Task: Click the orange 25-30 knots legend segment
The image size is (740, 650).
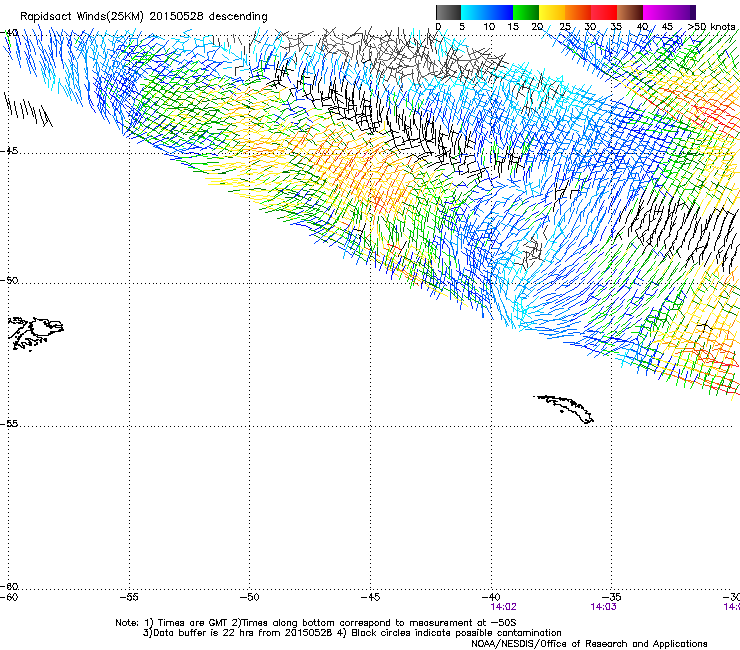Action: (x=578, y=12)
